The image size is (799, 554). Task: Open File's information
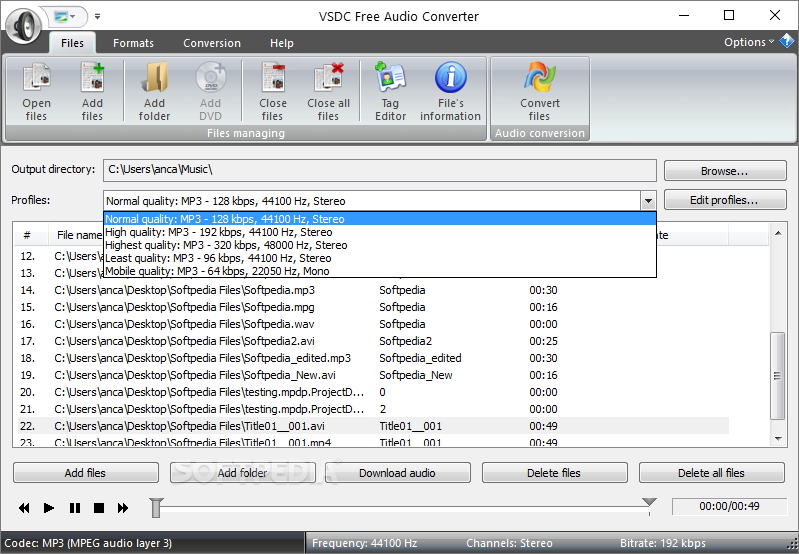[450, 92]
